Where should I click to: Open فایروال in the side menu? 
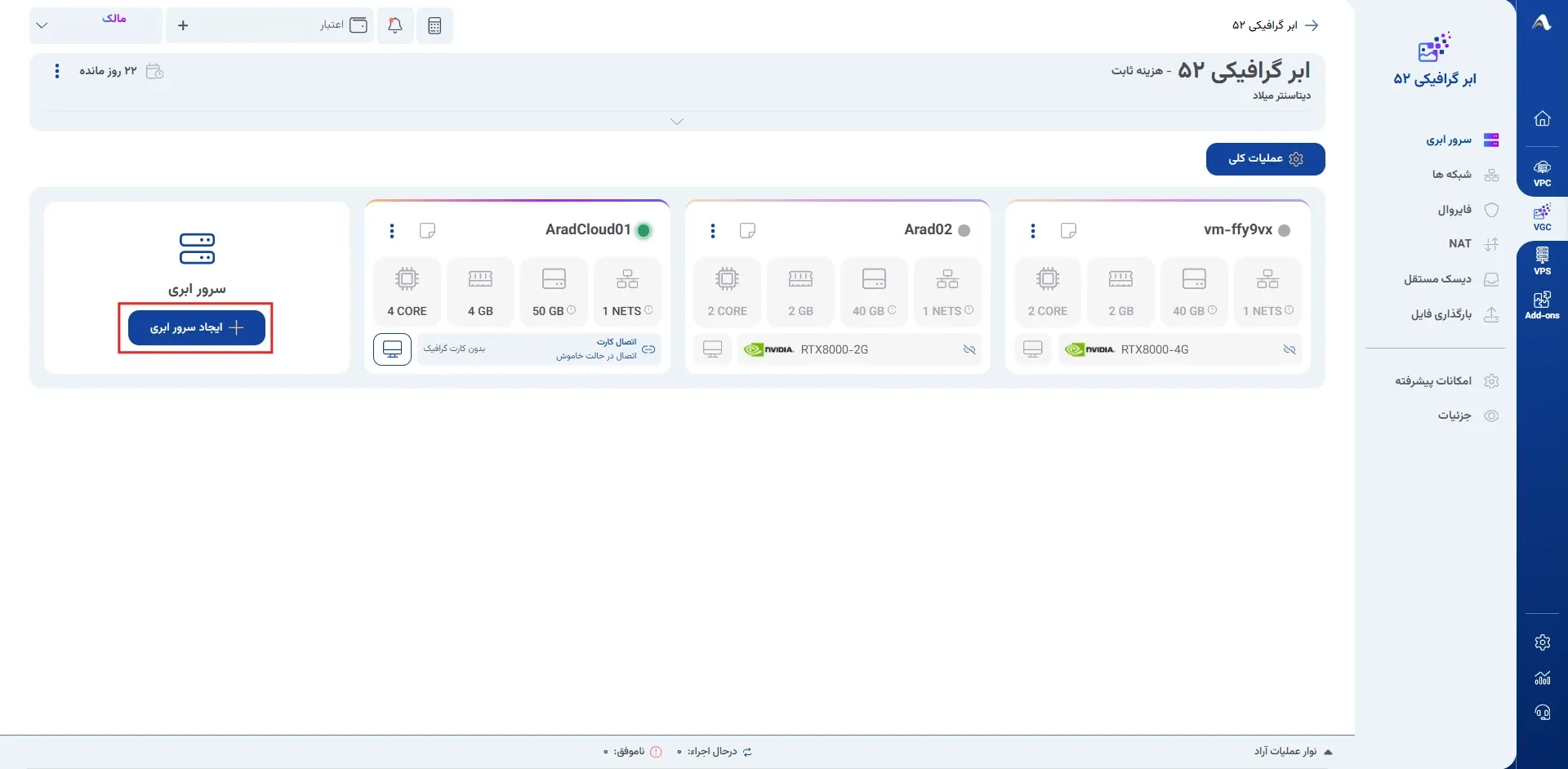[1468, 210]
